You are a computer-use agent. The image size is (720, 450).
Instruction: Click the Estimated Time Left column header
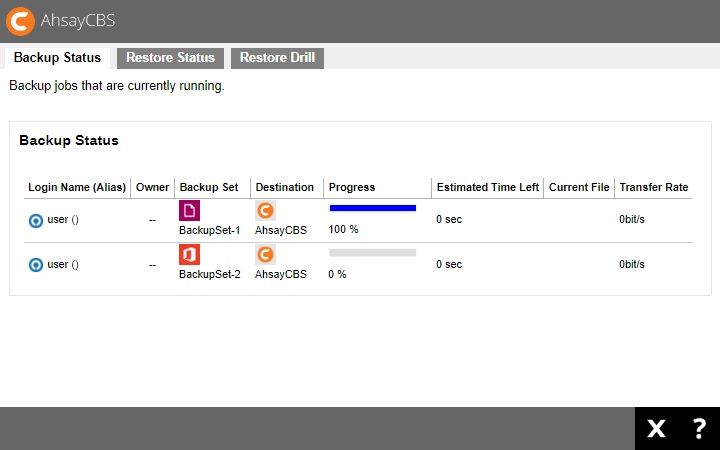point(488,187)
